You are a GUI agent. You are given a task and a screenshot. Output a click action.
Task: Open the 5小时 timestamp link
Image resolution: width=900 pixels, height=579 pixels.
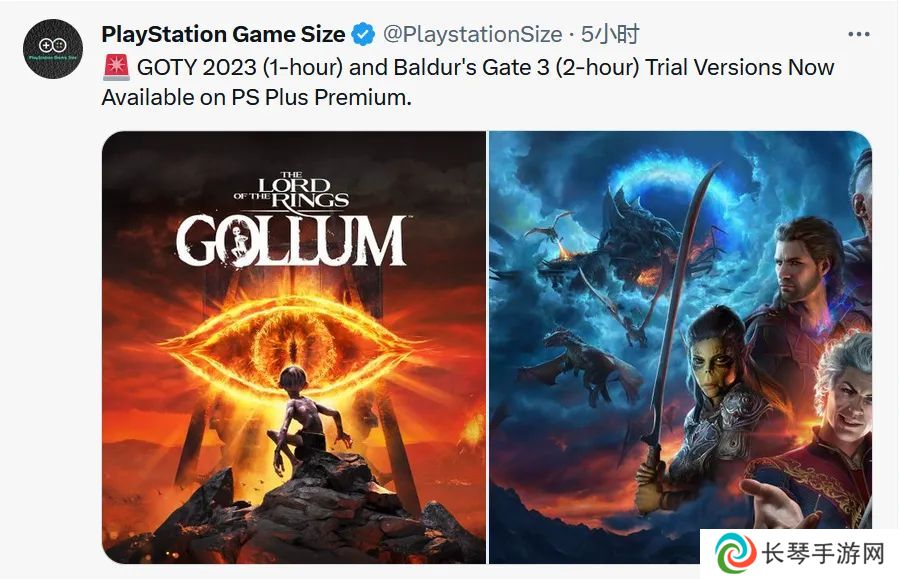point(610,34)
